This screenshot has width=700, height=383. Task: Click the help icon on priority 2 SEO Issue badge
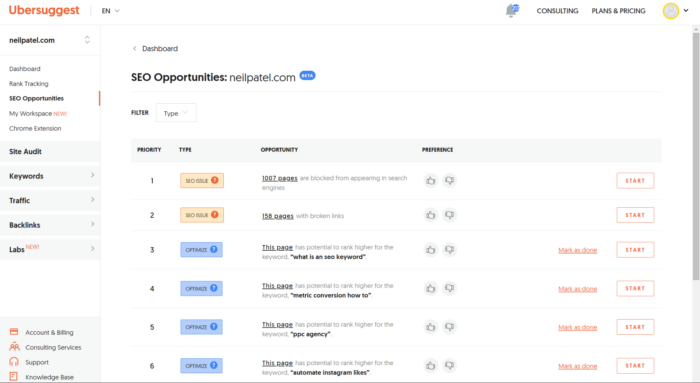pos(215,215)
